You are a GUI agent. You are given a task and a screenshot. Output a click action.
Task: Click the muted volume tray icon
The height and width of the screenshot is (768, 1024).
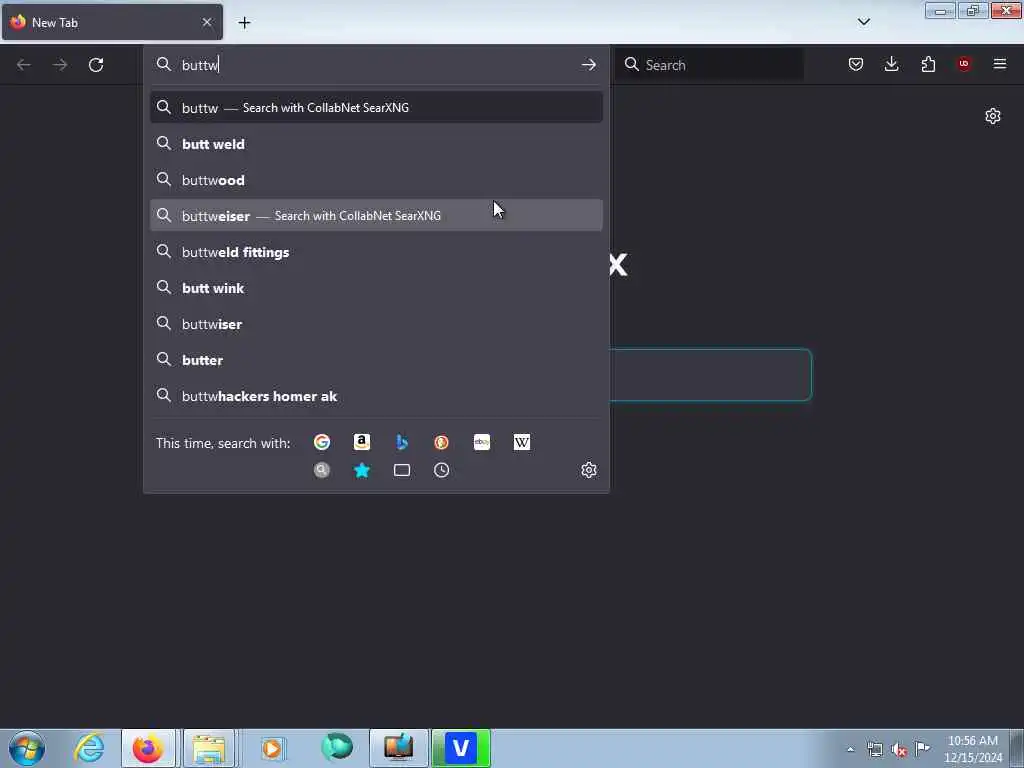899,750
